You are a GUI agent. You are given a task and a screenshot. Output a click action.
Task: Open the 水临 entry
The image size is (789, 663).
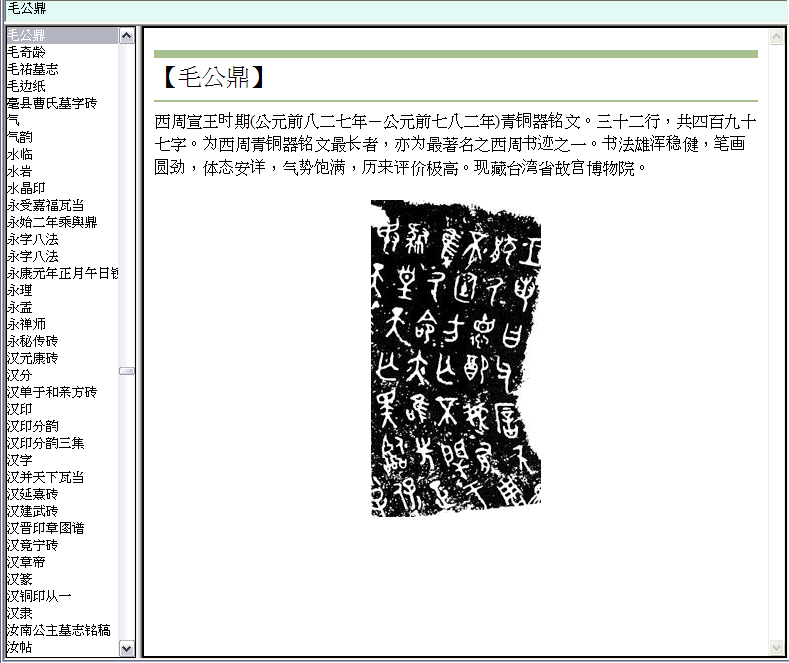pyautogui.click(x=20, y=154)
